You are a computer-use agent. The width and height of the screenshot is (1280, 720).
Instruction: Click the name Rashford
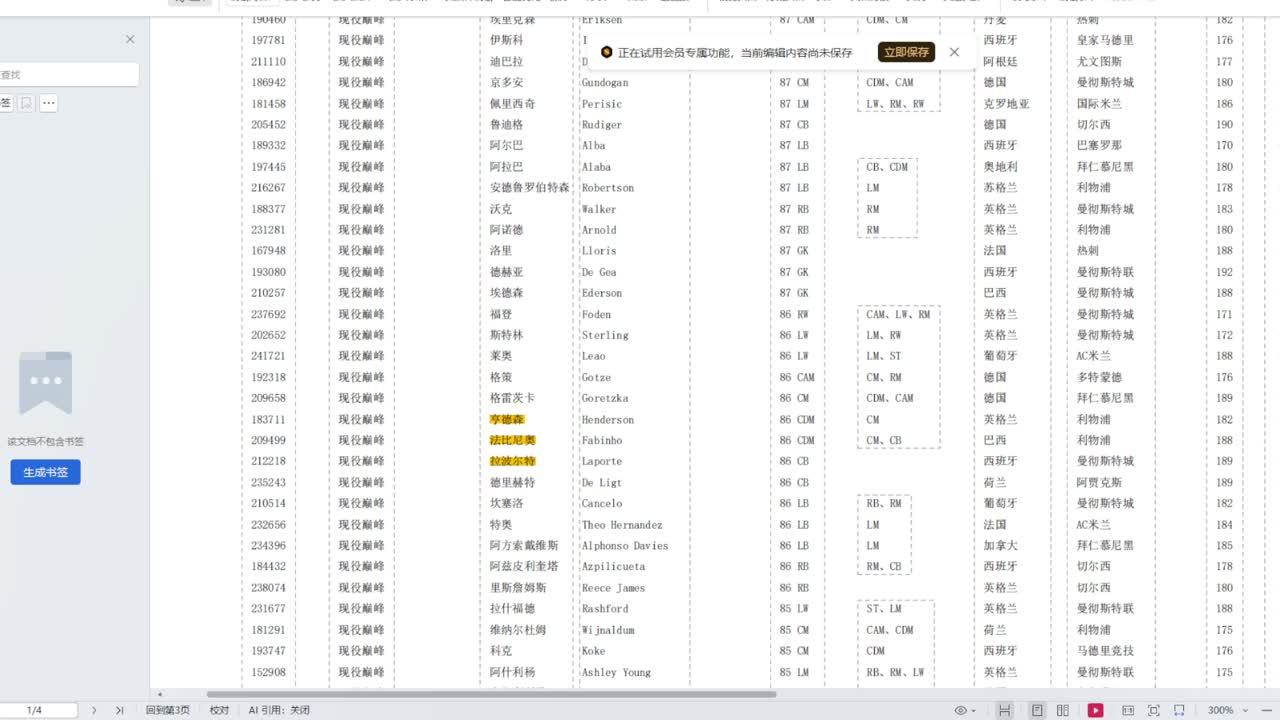605,609
